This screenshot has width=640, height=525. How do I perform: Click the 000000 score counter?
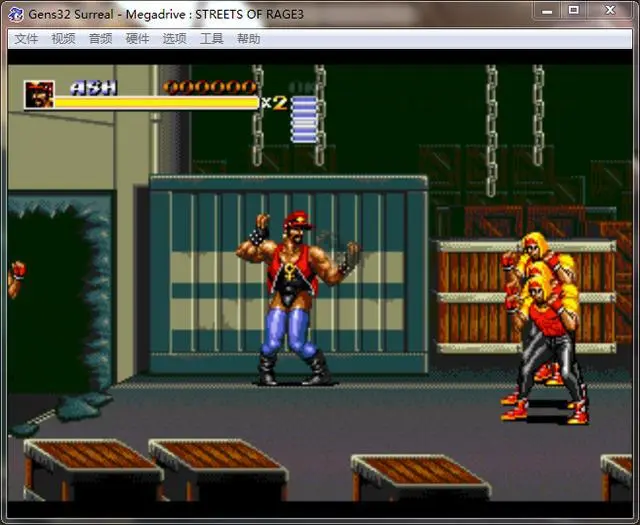(x=210, y=87)
